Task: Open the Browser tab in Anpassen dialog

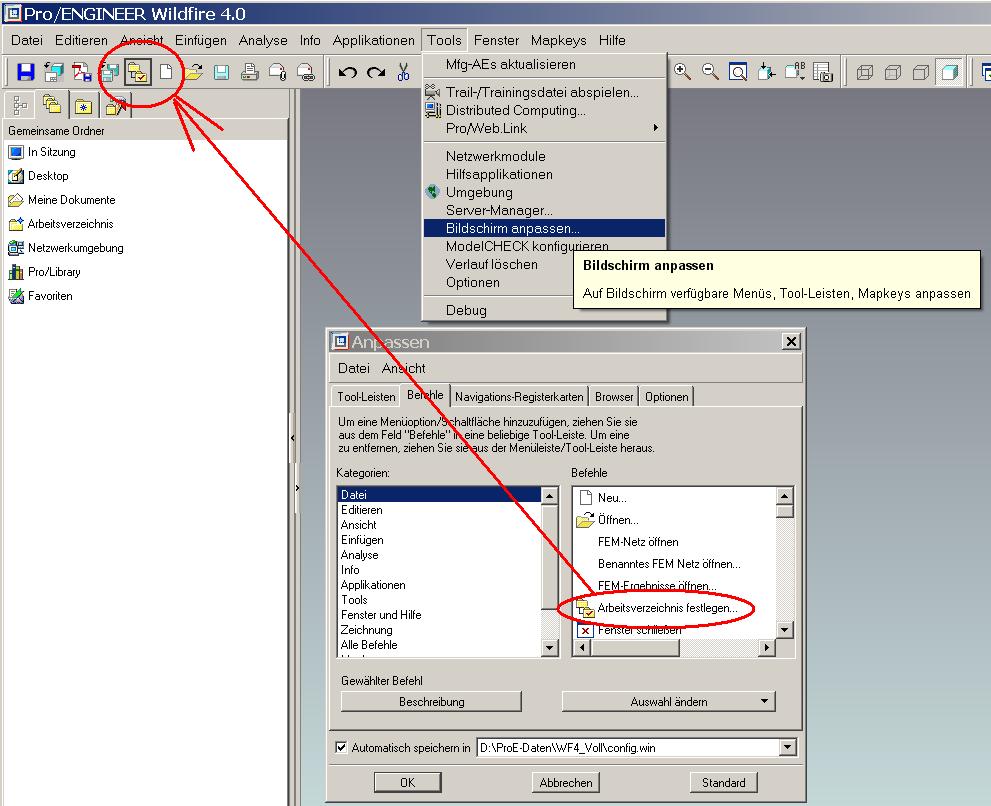Action: pyautogui.click(x=614, y=396)
